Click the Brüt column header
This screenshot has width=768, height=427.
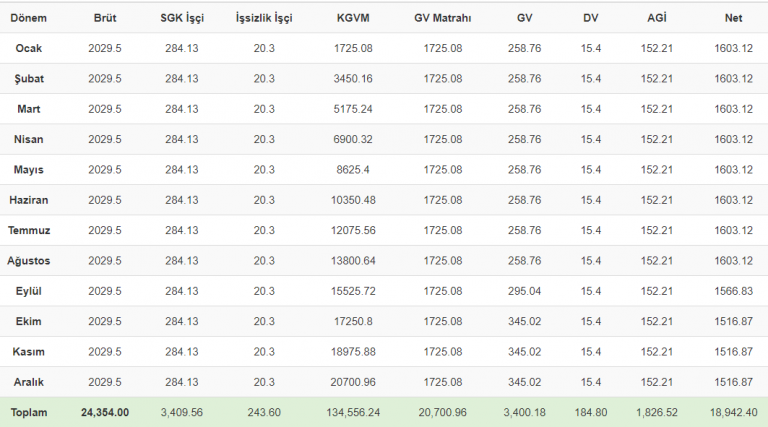pos(104,18)
